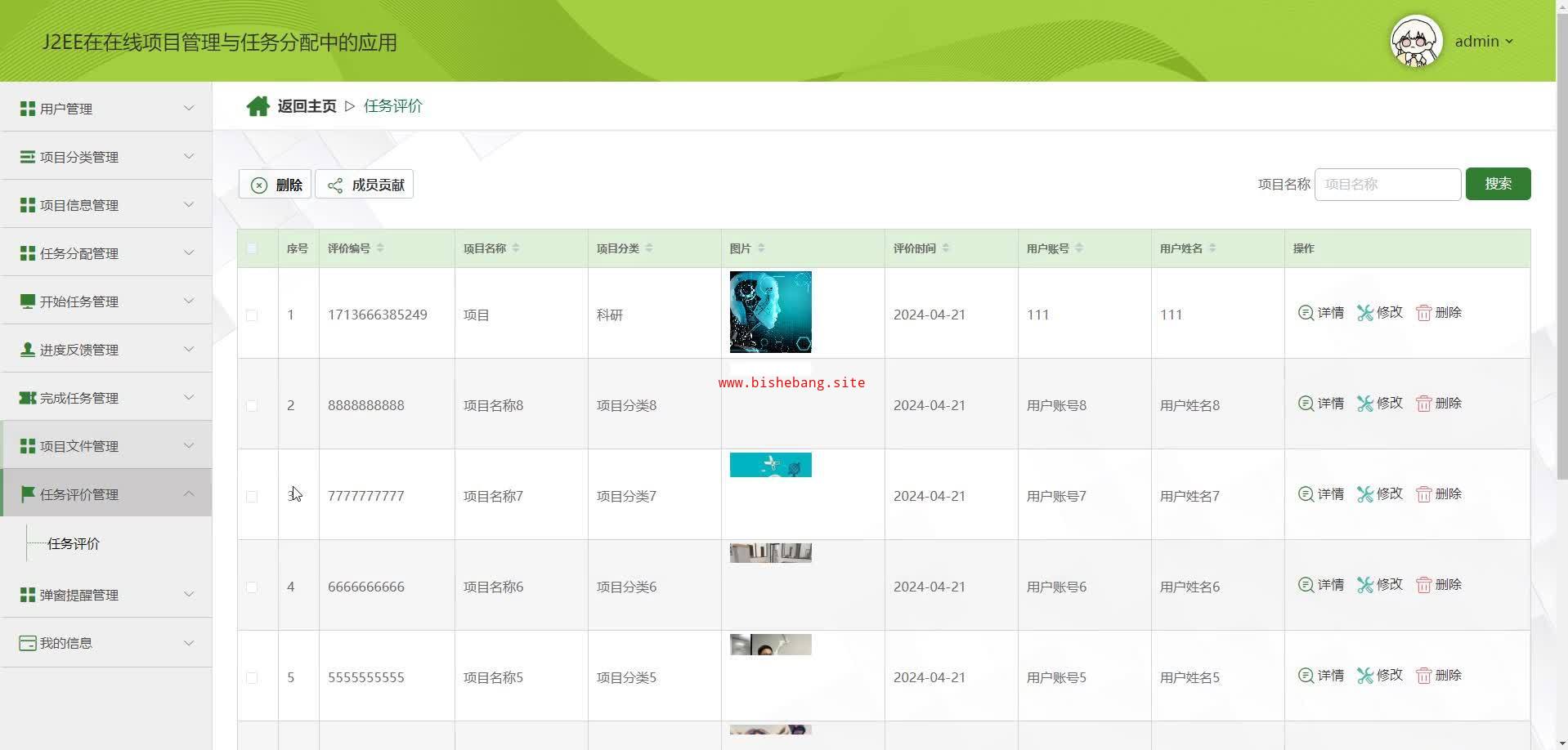
Task: Sort by 用户姓名 column arrows
Action: 1212,248
